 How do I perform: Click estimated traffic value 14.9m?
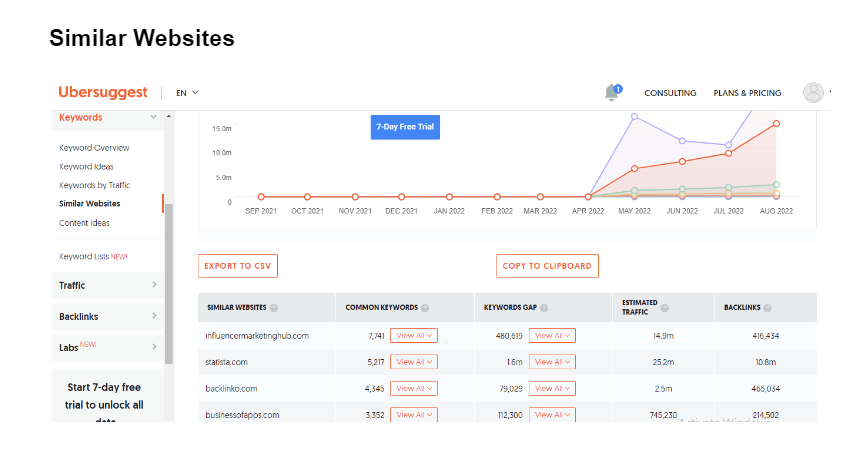[x=663, y=336]
